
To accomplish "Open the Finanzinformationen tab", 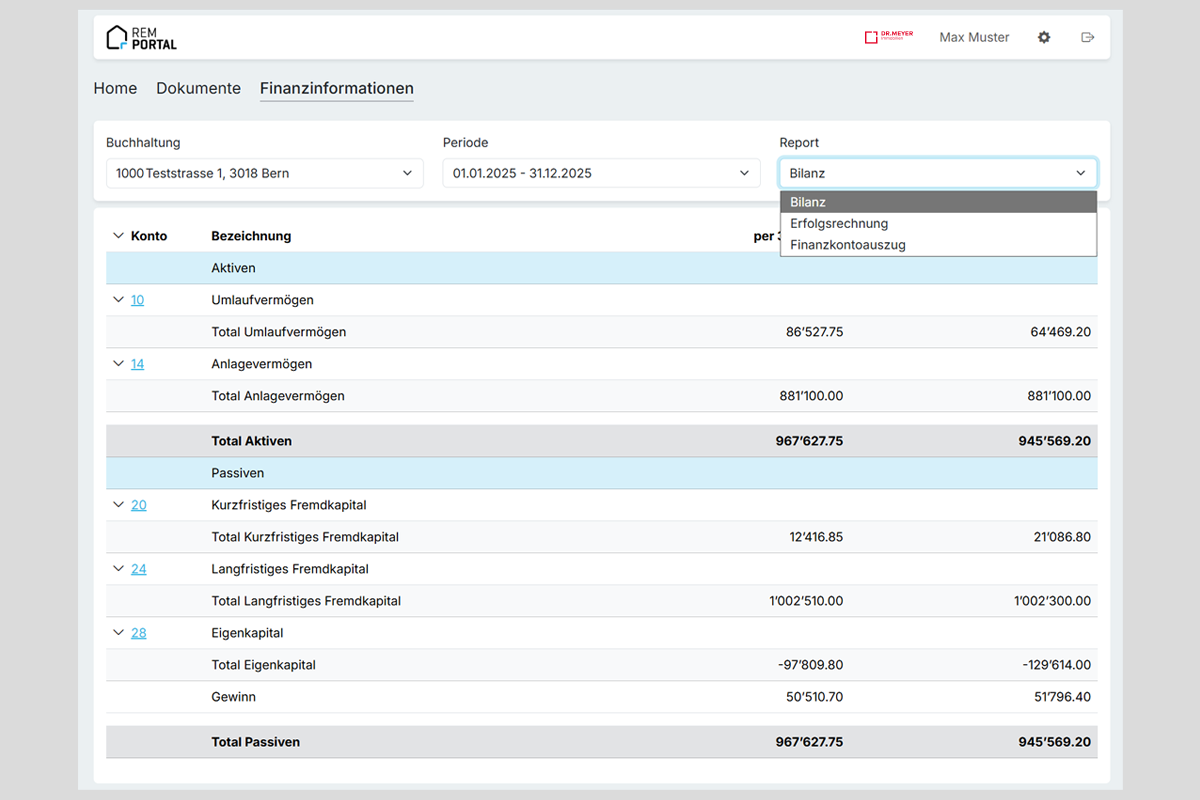I will click(336, 88).
